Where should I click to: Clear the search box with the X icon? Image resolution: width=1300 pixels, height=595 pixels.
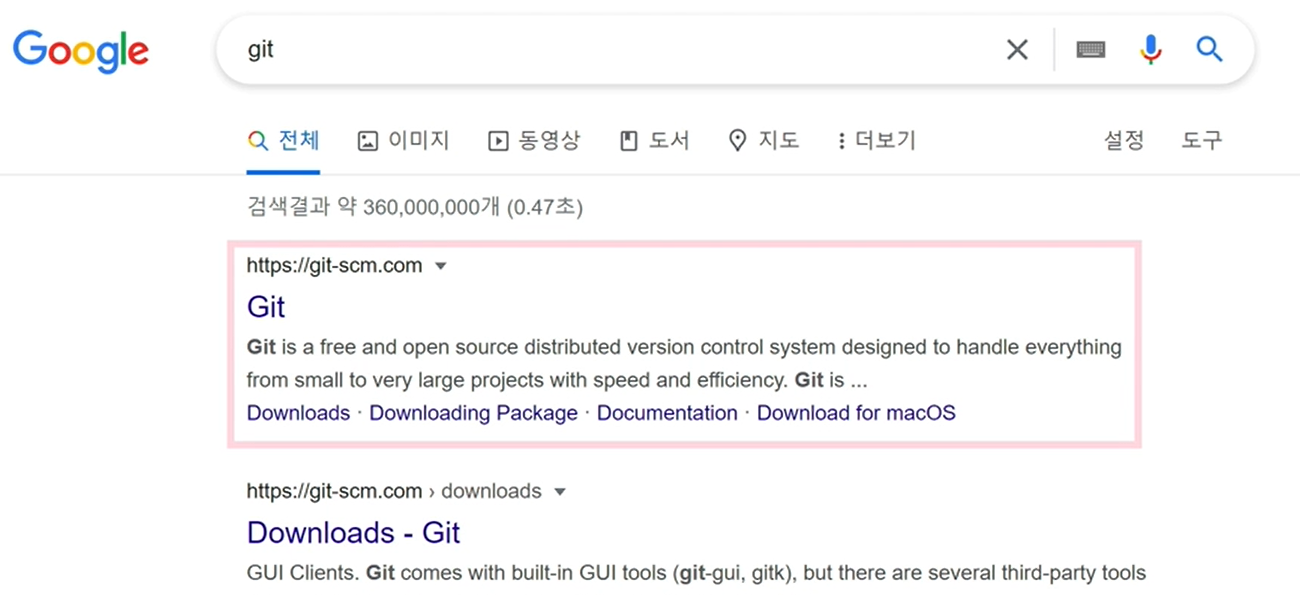click(1017, 49)
